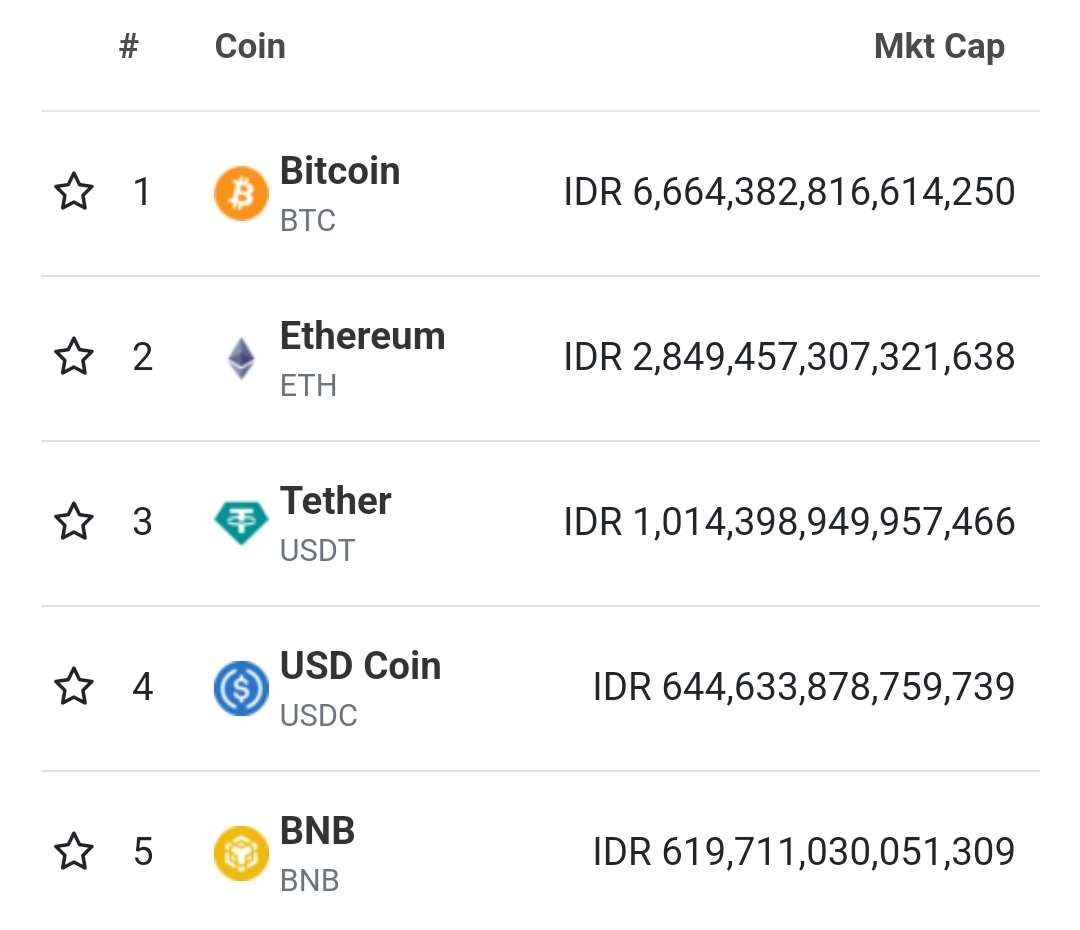Open the USD Coin name link
This screenshot has height=930, width=1080.
[x=360, y=666]
